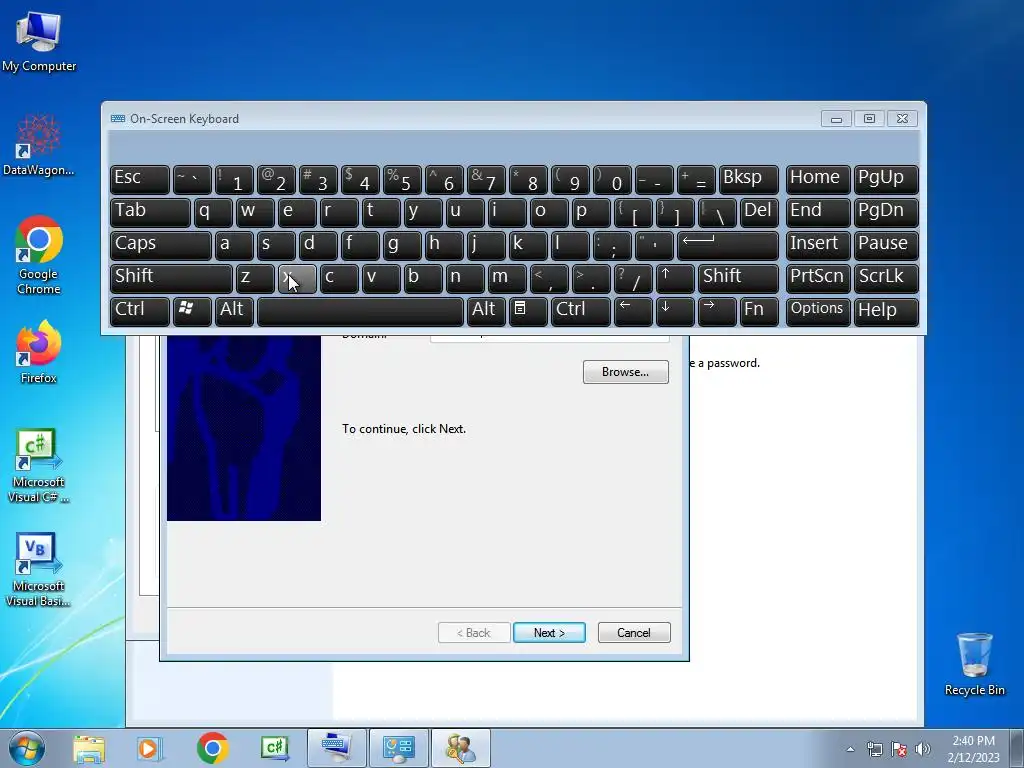Screen dimensions: 1024x768
Task: Tap the PgDn key
Action: tap(886, 212)
